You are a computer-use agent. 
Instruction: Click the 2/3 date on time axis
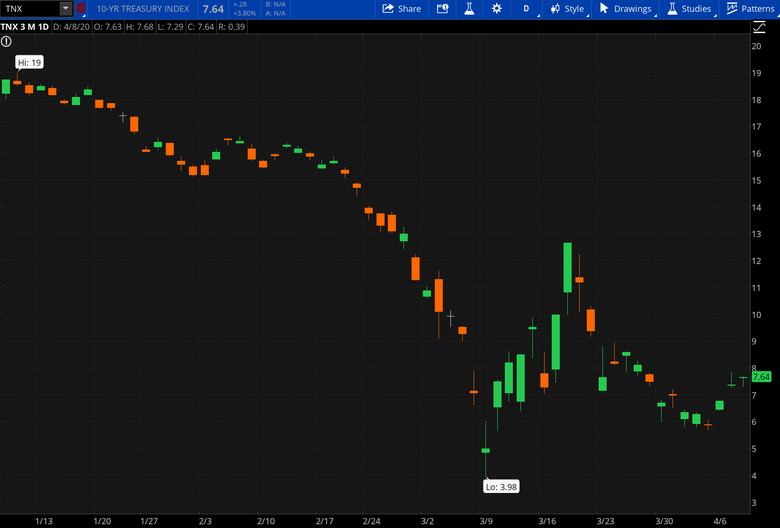click(205, 521)
